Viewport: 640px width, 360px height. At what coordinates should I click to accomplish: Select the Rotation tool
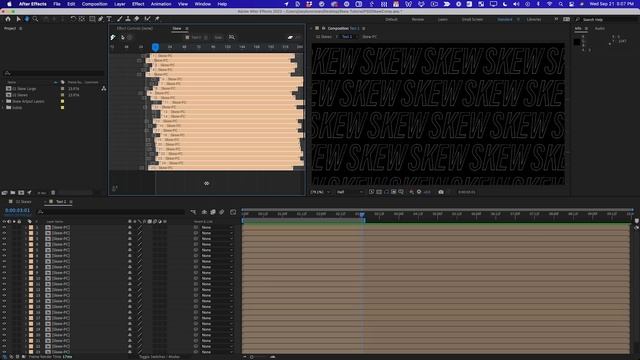(73, 19)
